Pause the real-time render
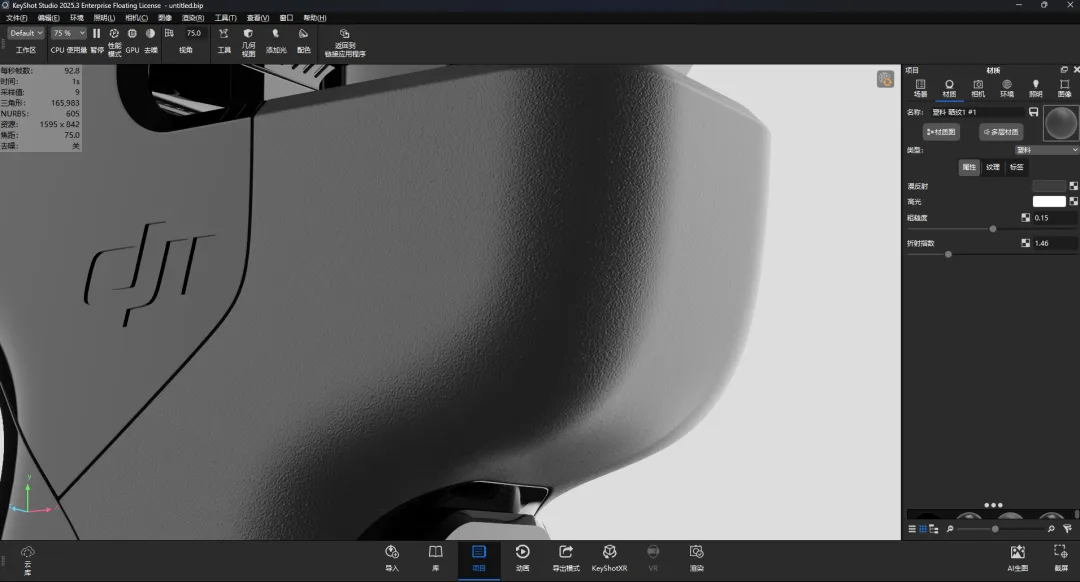 (96, 33)
